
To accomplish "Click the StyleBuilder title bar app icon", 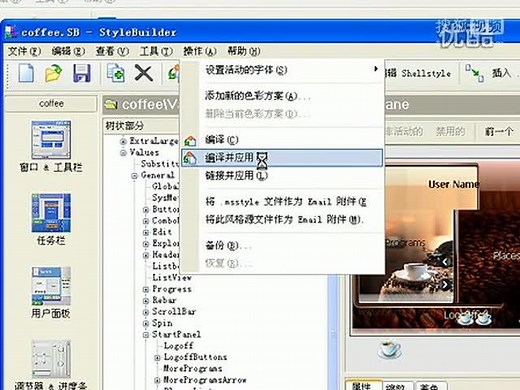I will [x=11, y=32].
